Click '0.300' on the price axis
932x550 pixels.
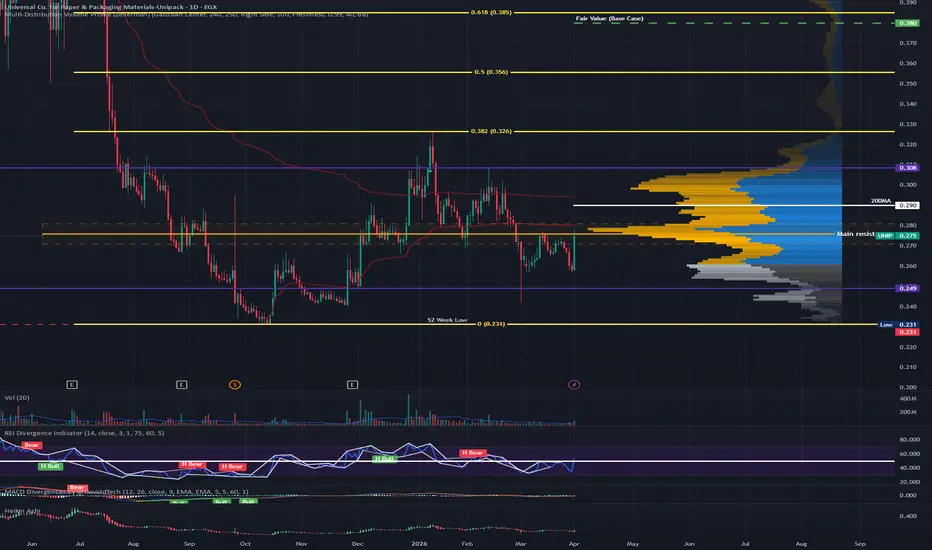tap(908, 184)
